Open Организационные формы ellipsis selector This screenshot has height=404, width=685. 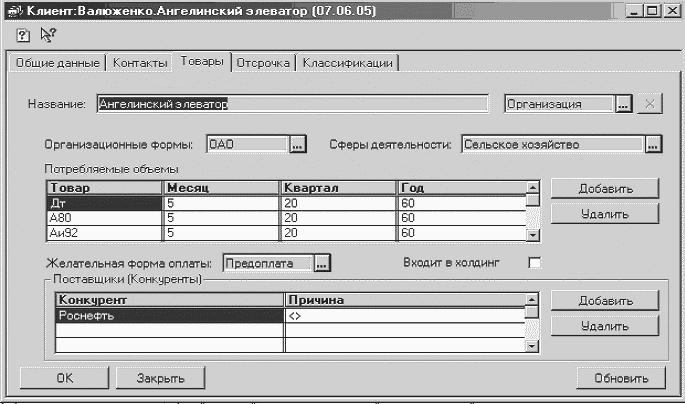(x=297, y=145)
